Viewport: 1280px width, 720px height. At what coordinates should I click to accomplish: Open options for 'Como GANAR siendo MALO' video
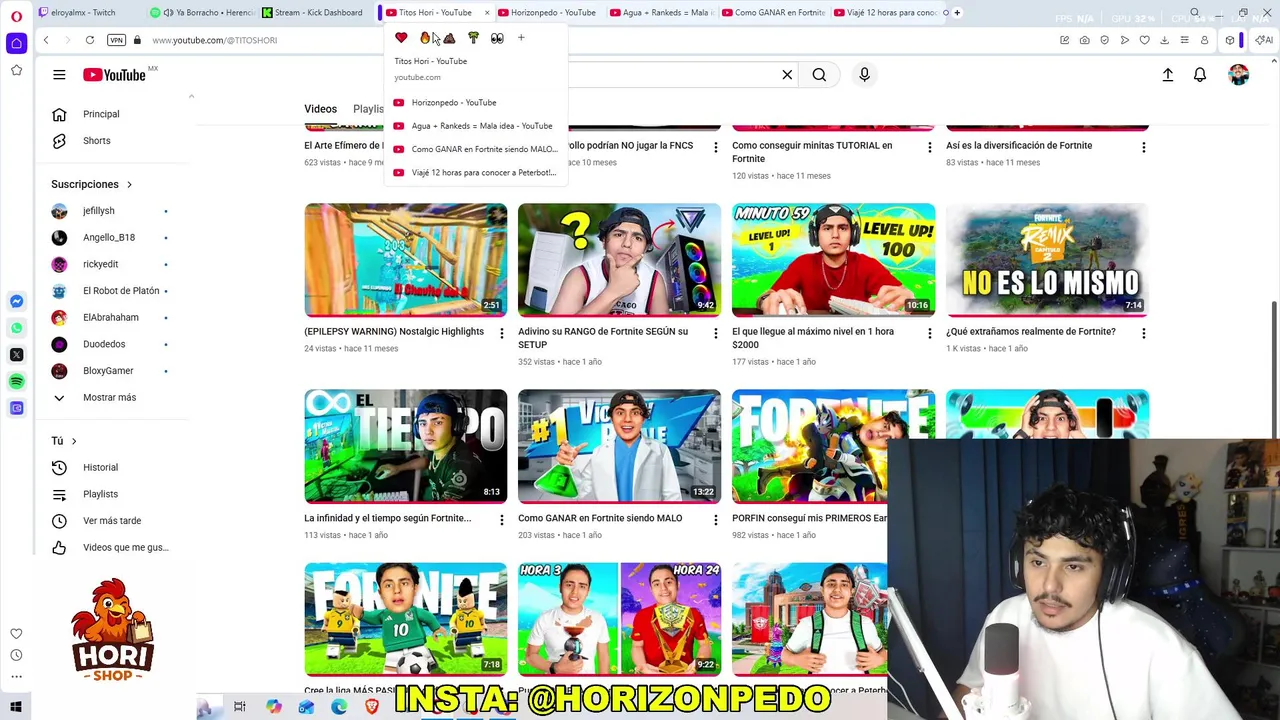click(715, 520)
